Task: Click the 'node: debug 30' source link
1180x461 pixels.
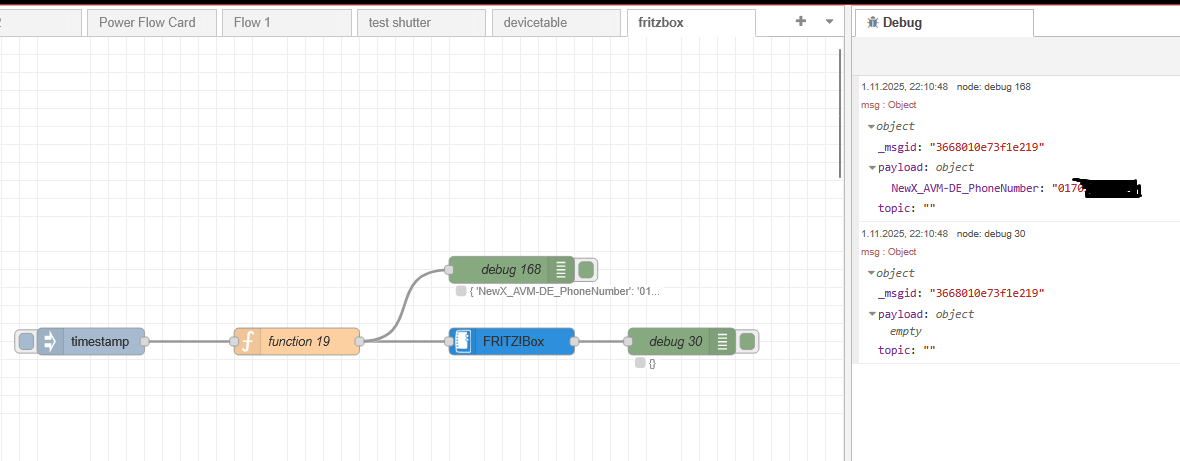Action: [991, 233]
